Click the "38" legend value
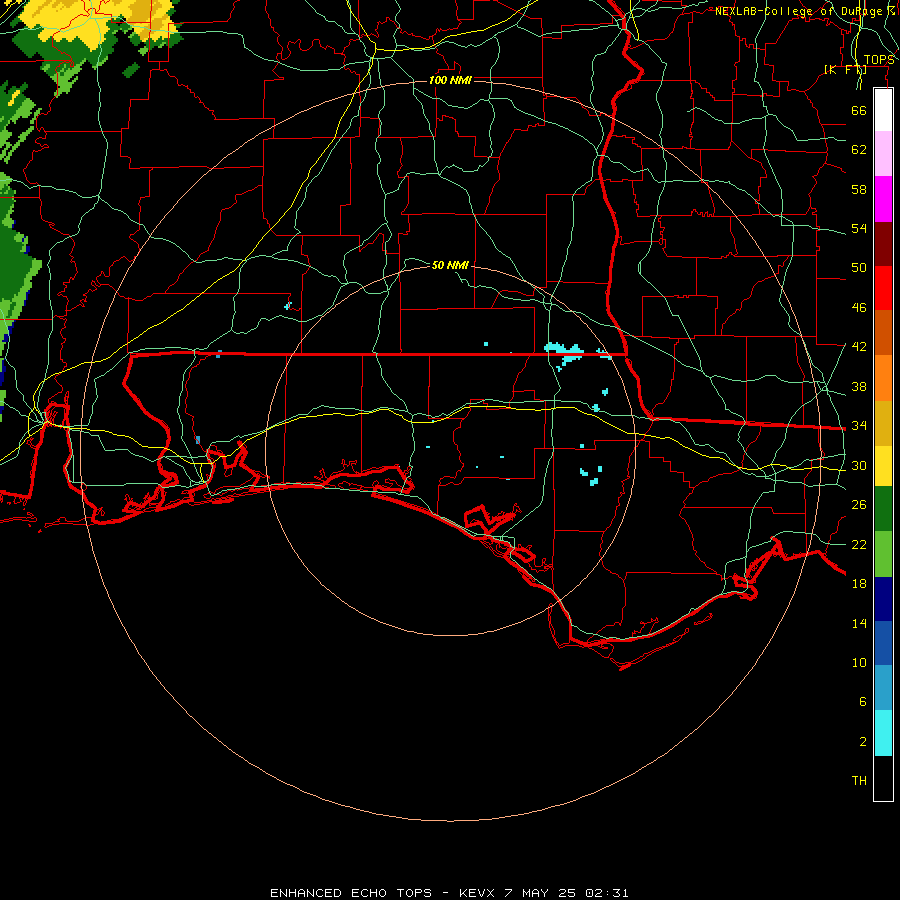The image size is (900, 900). click(859, 386)
